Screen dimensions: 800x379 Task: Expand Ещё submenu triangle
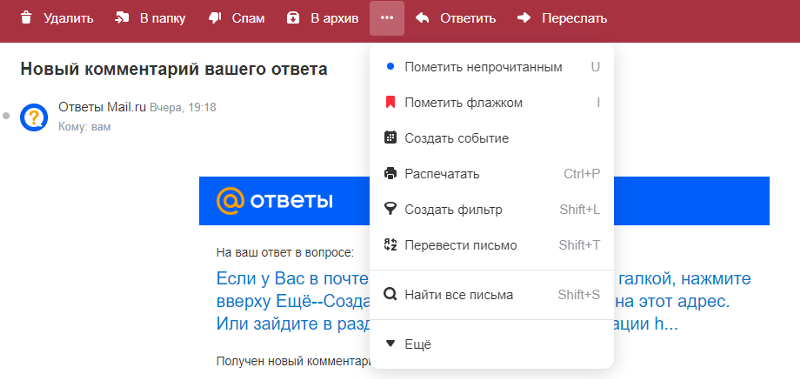(390, 344)
